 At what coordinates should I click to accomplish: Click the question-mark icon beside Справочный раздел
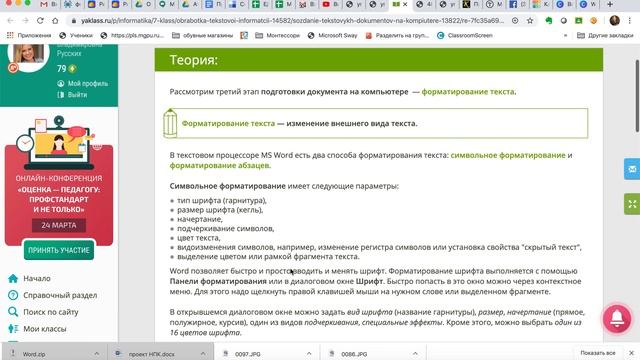[x=13, y=295]
